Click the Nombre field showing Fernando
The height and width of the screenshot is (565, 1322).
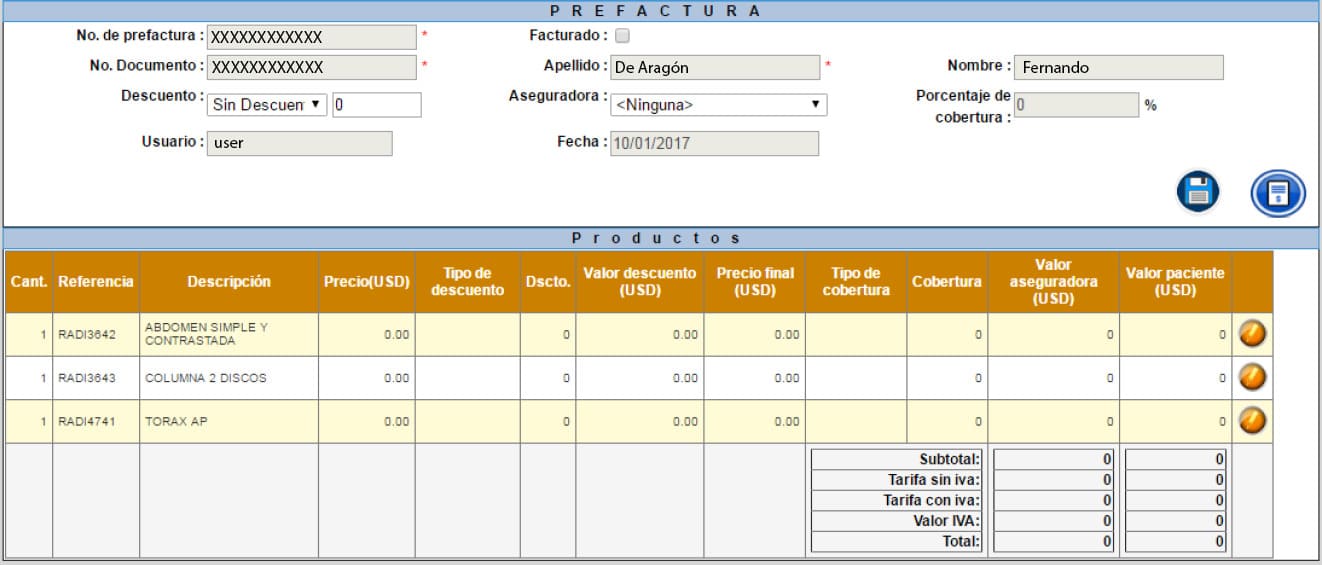[1118, 67]
